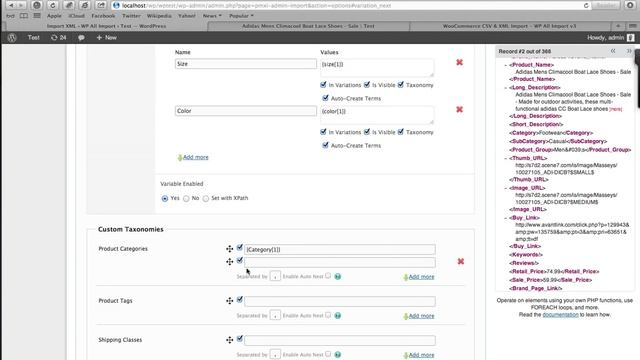640x360 pixels.
Task: Open the documentation link
Action: (x=560, y=315)
